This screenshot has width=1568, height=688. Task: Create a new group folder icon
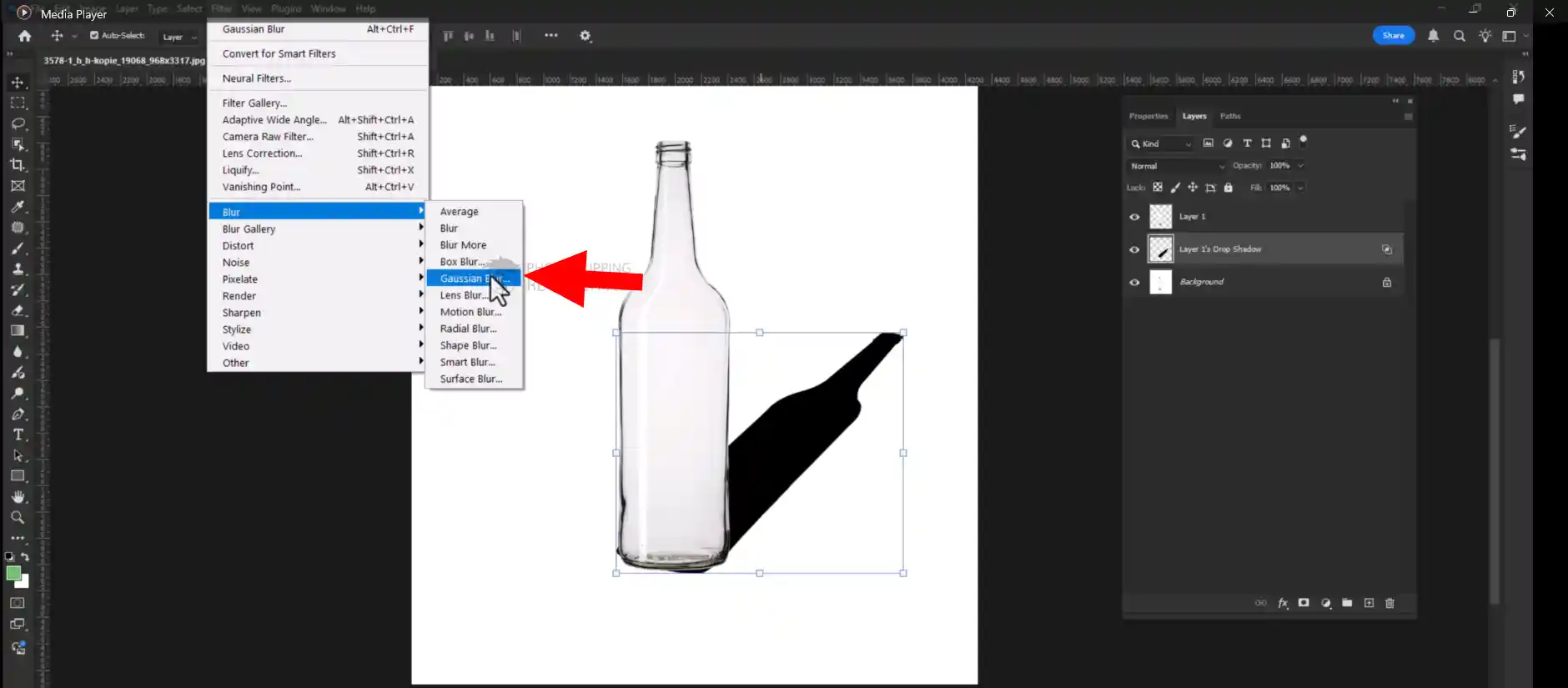tap(1347, 603)
